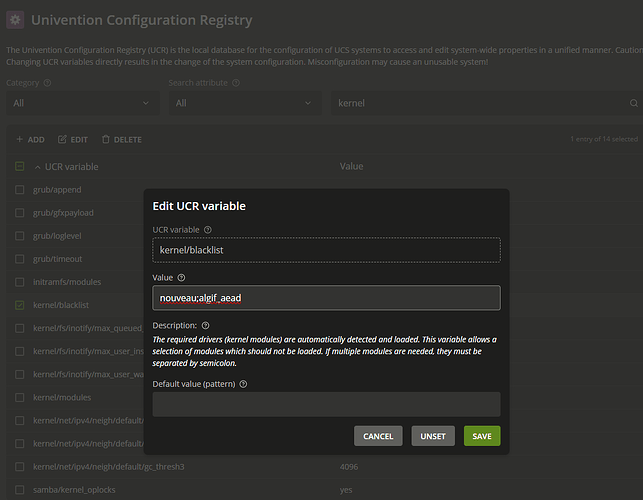Open the Category help icon

coord(47,83)
